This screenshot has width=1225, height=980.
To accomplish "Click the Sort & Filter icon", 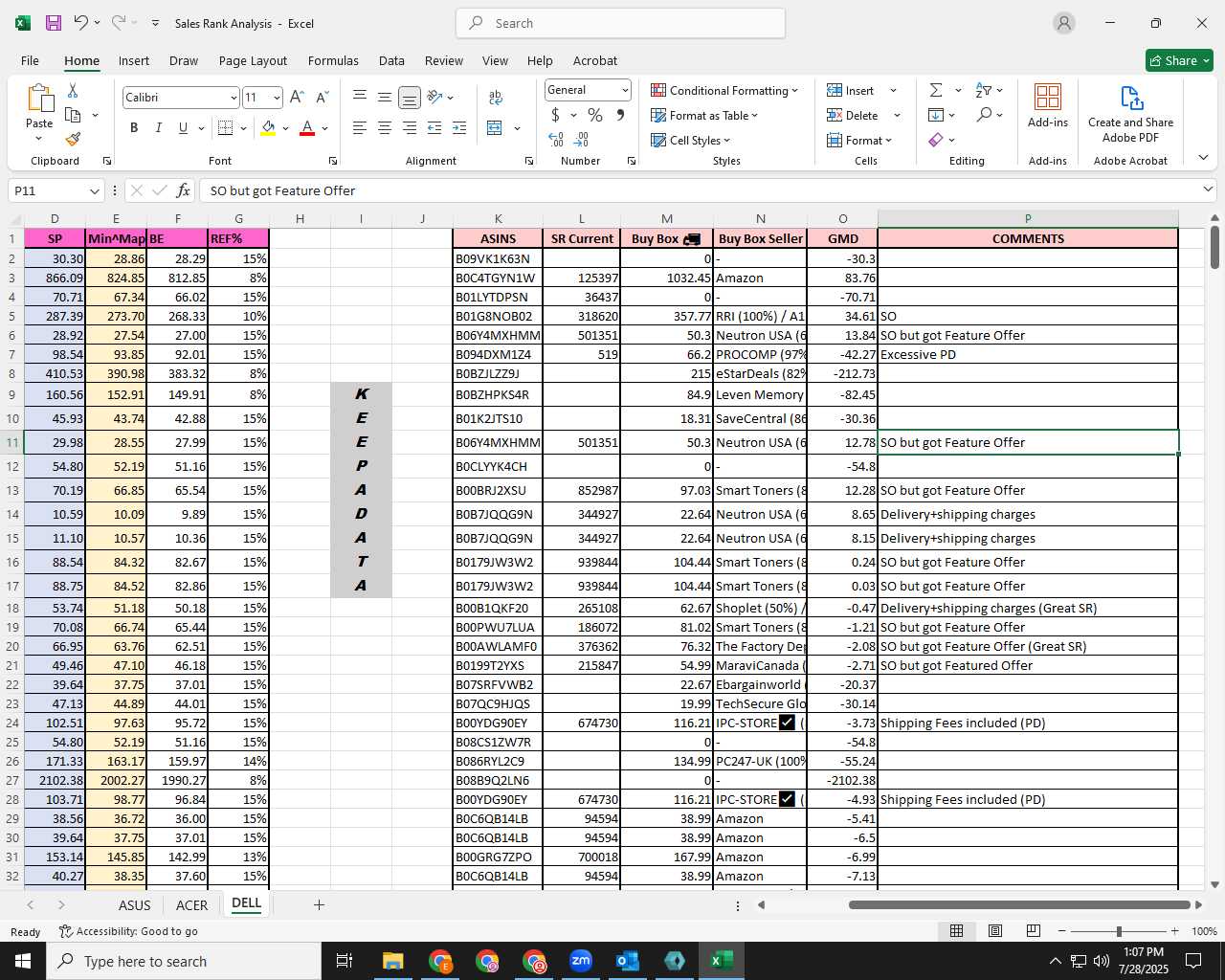I will click(x=984, y=90).
